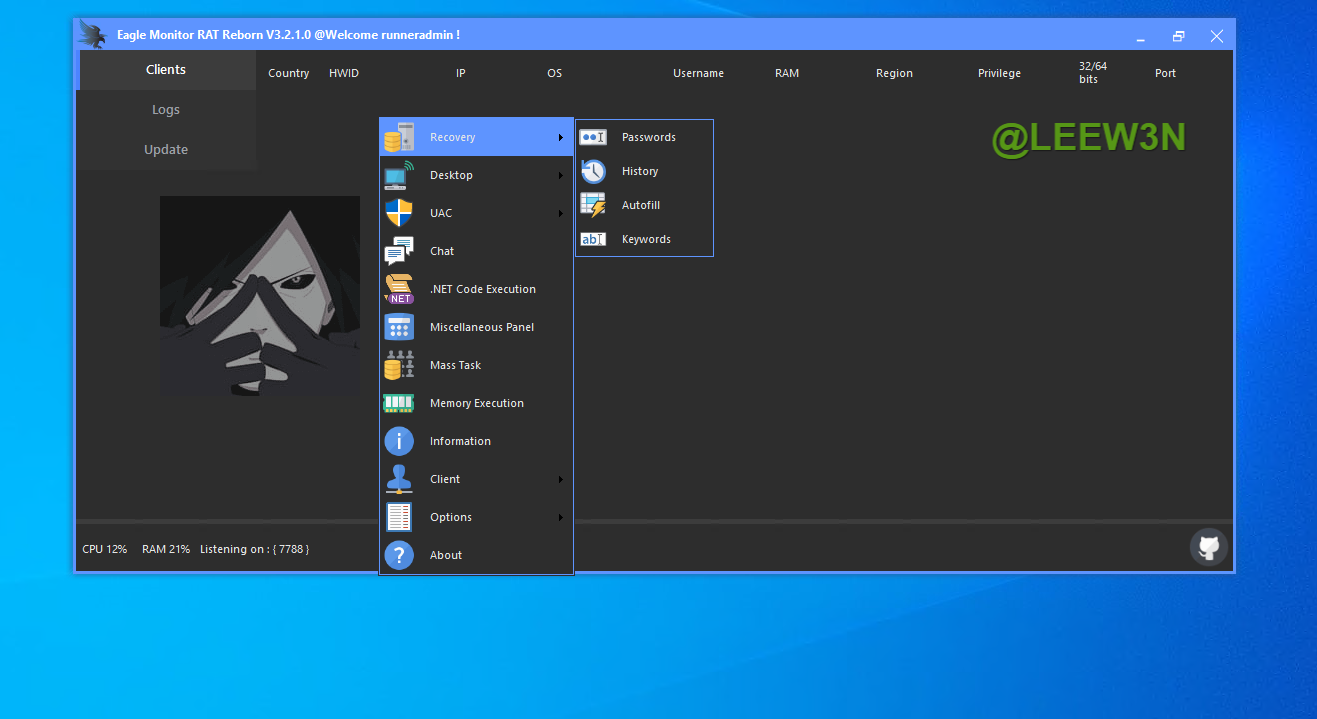1317x719 pixels.
Task: Expand the Options submenu arrow
Action: coord(561,518)
